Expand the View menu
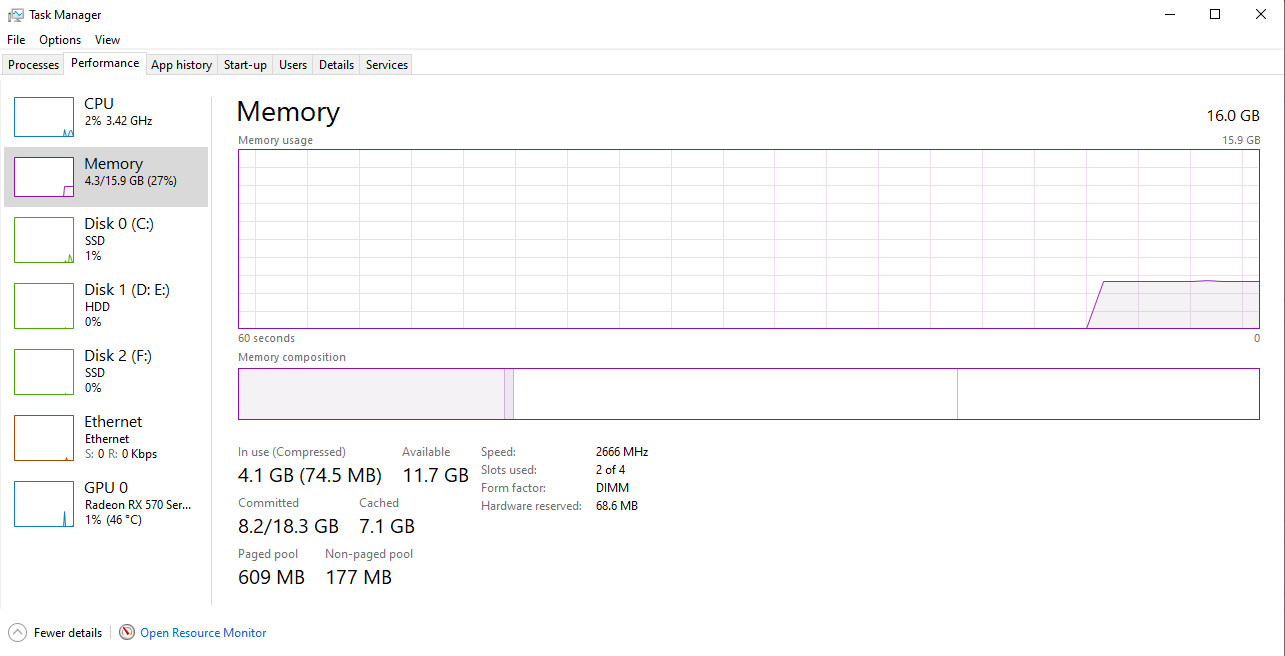 tap(107, 40)
